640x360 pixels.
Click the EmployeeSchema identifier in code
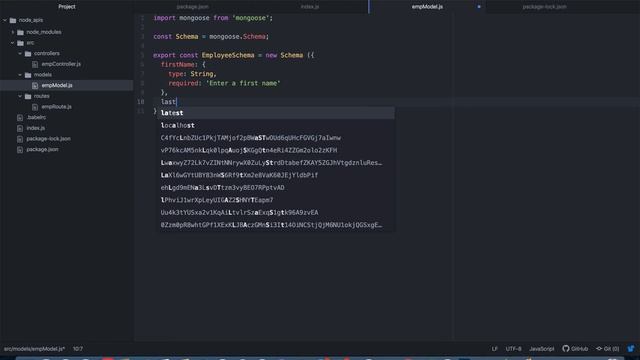pyautogui.click(x=228, y=55)
